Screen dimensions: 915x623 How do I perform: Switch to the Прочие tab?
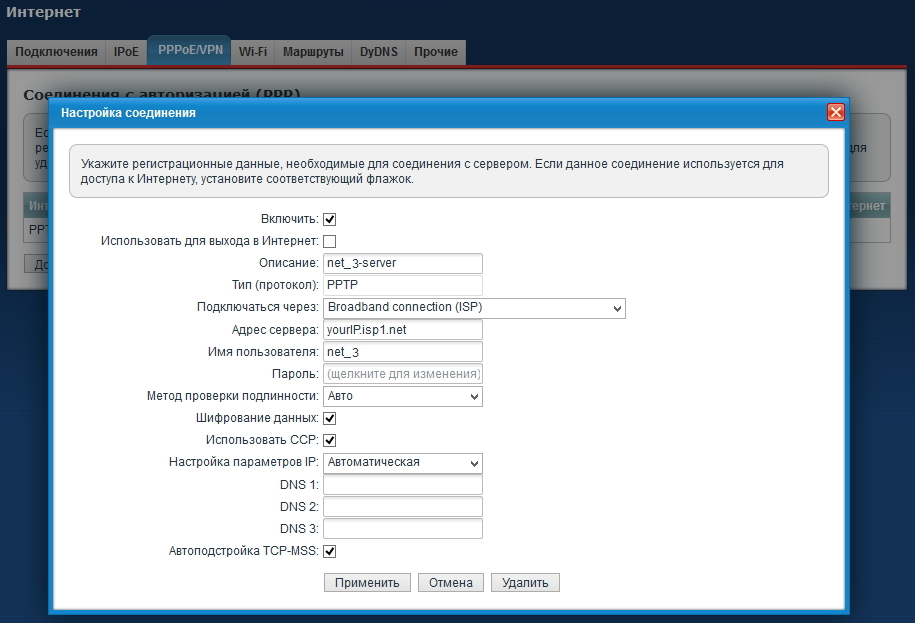click(435, 52)
